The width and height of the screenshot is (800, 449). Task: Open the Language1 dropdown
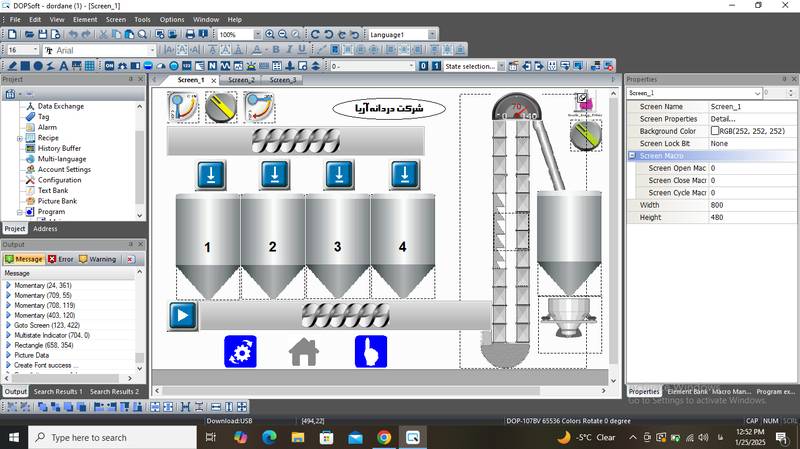432,34
